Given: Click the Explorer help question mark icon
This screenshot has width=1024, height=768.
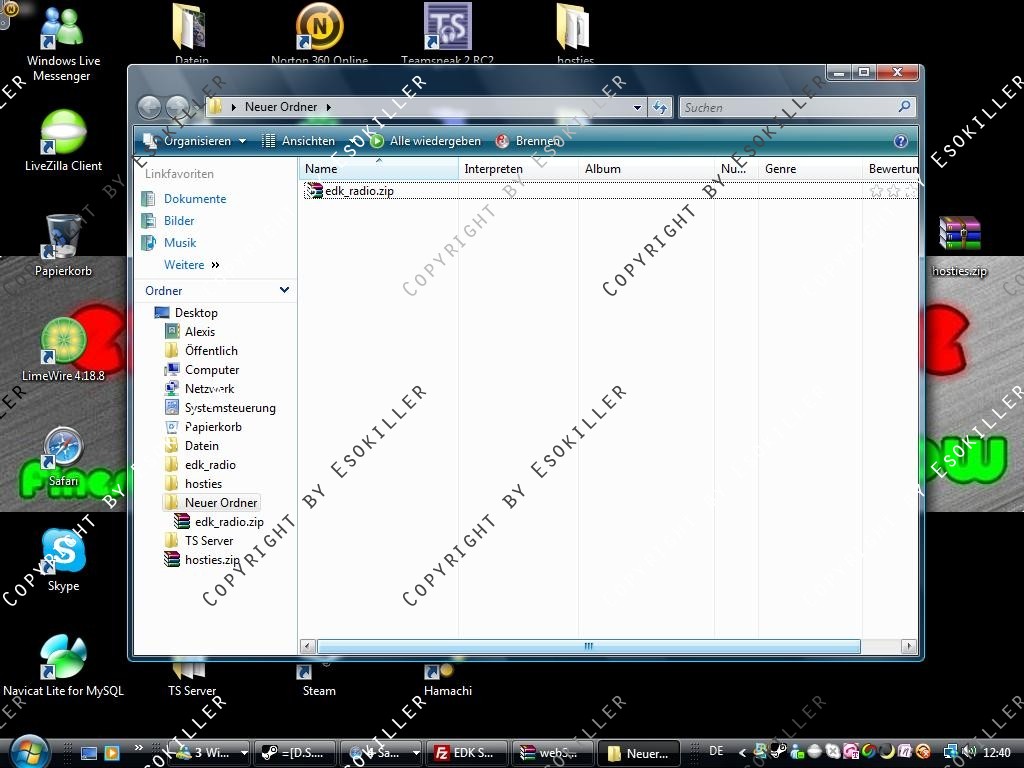Looking at the screenshot, I should click(900, 141).
